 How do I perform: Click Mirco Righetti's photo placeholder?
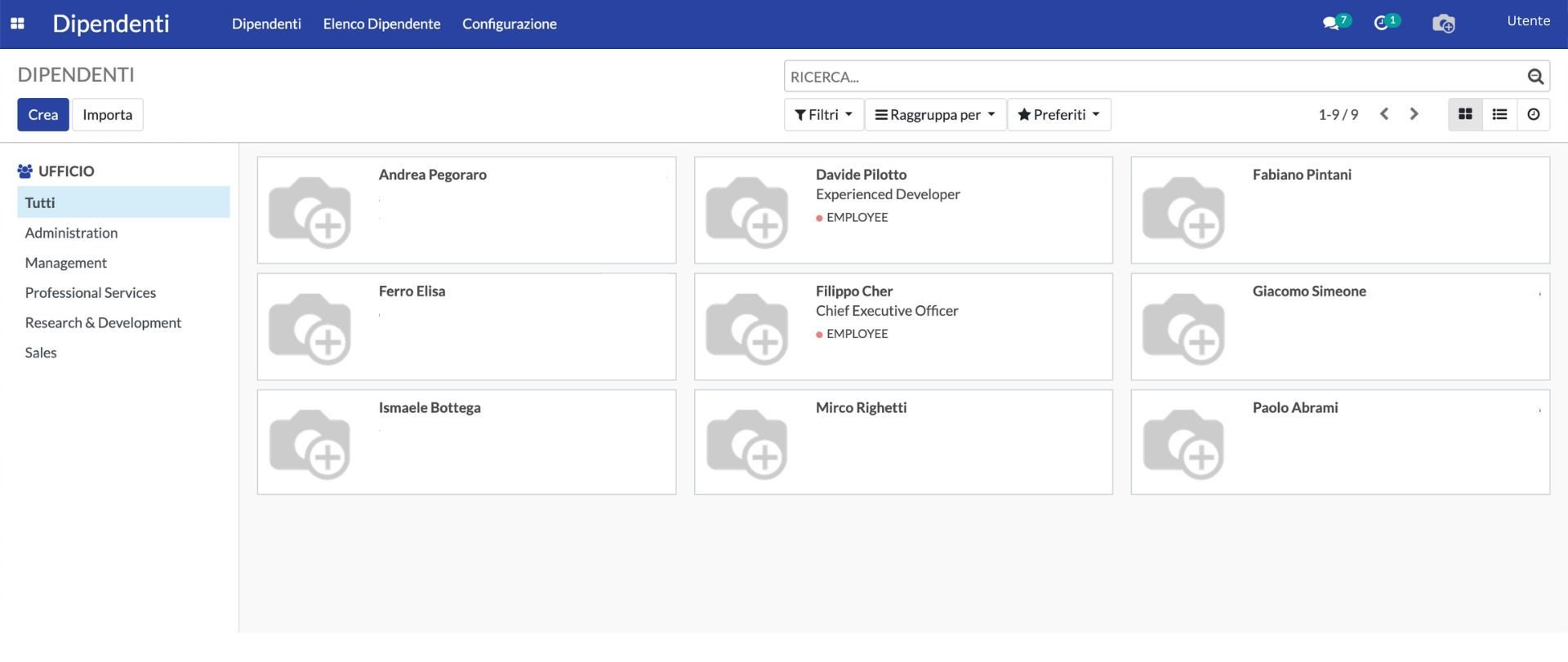746,445
